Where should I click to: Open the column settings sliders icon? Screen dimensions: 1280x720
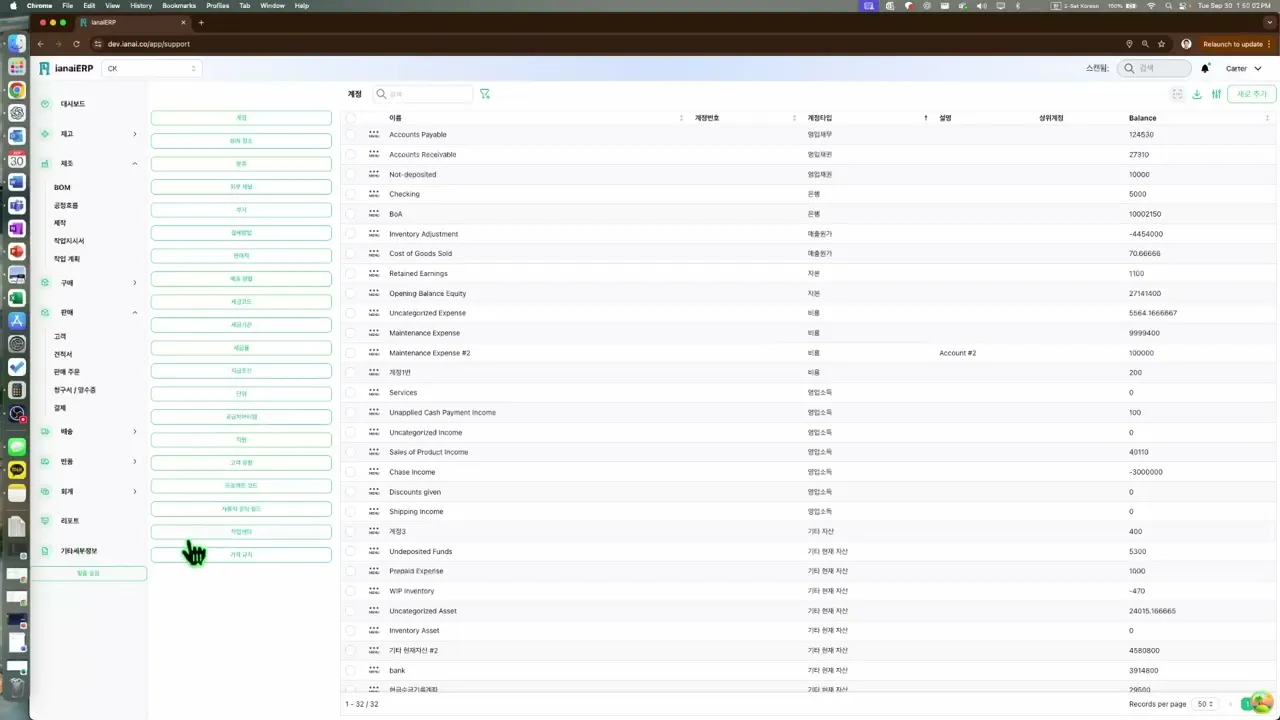(1216, 94)
